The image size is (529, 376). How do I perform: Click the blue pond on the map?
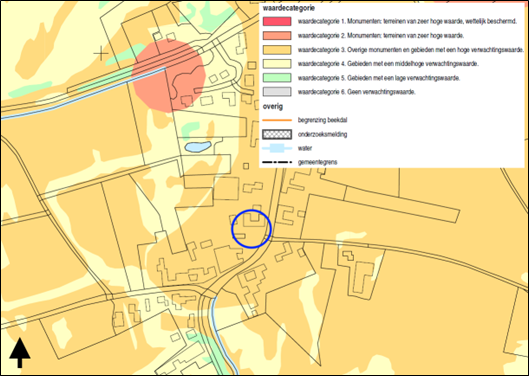click(x=198, y=146)
